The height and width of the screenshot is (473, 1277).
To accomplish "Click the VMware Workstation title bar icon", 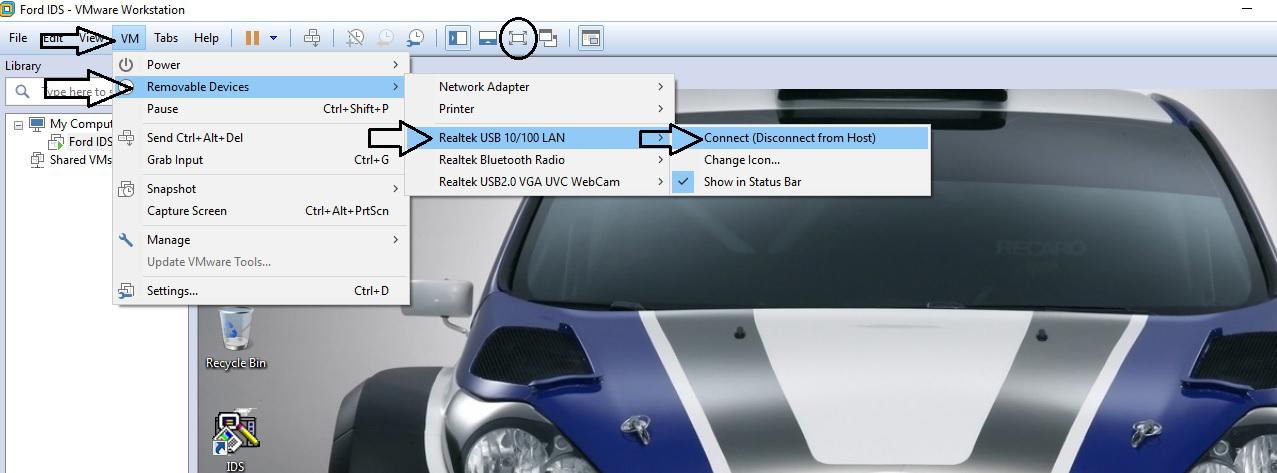I will 9,9.
